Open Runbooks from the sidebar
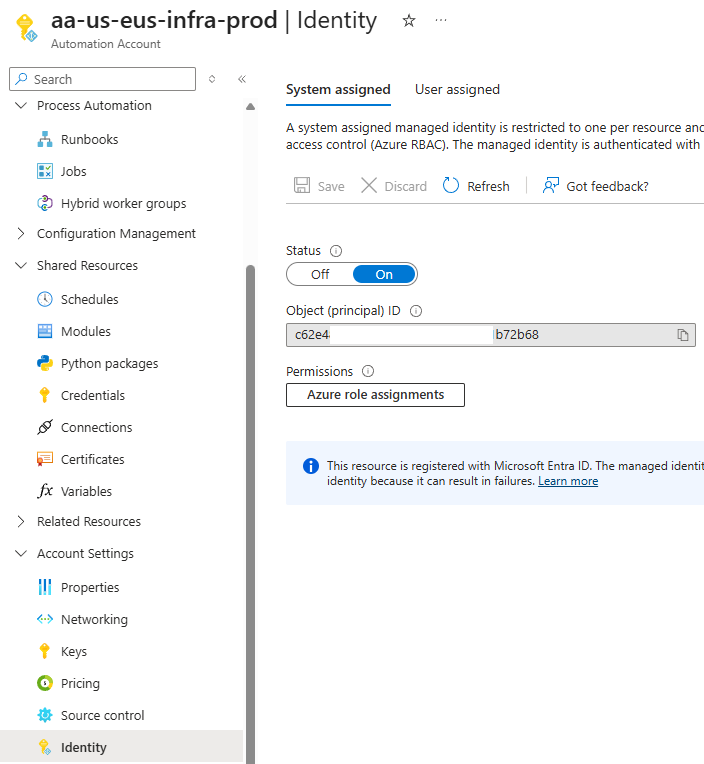The width and height of the screenshot is (704, 764). click(89, 139)
